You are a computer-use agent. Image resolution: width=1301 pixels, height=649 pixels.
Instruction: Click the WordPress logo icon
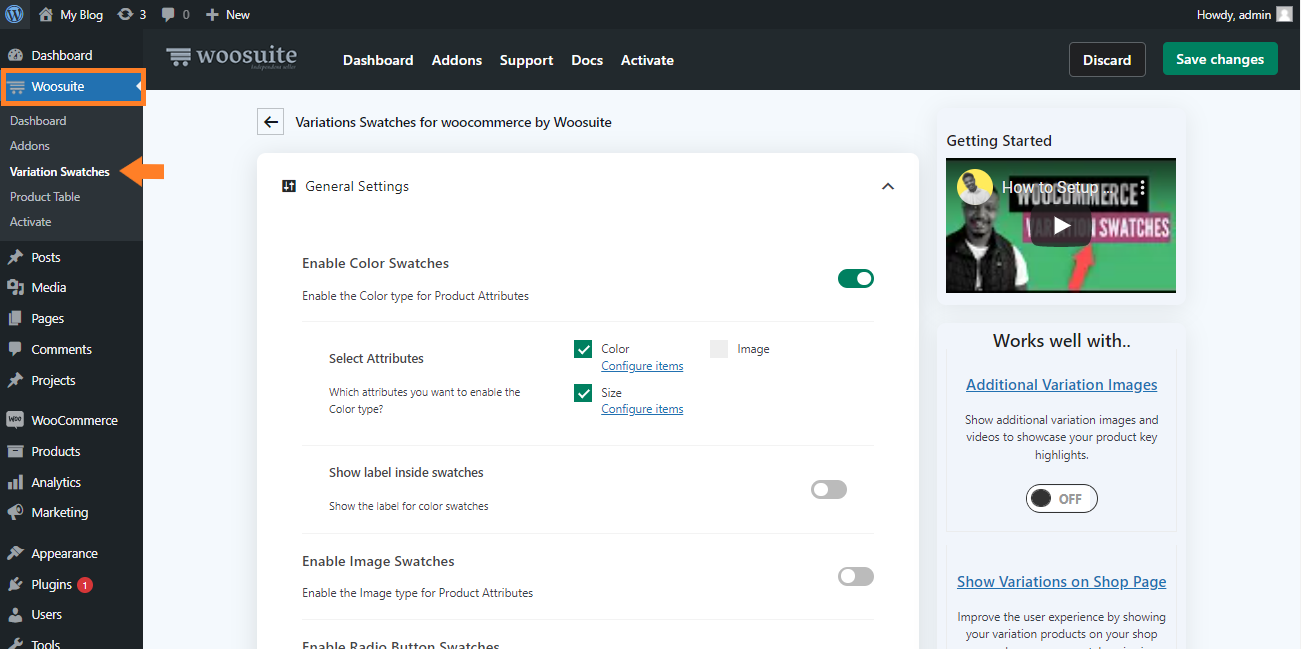point(14,14)
